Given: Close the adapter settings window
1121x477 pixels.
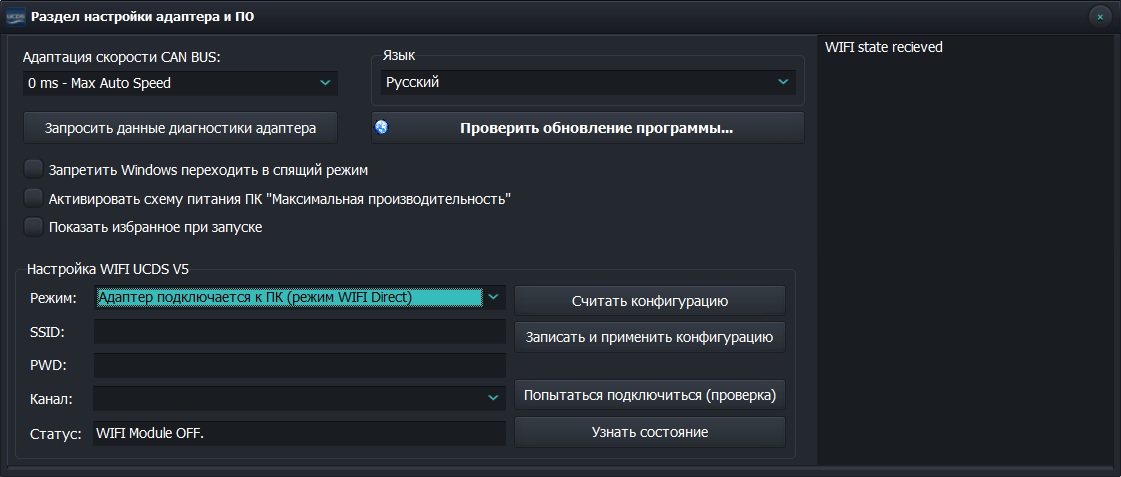Looking at the screenshot, I should [1099, 16].
